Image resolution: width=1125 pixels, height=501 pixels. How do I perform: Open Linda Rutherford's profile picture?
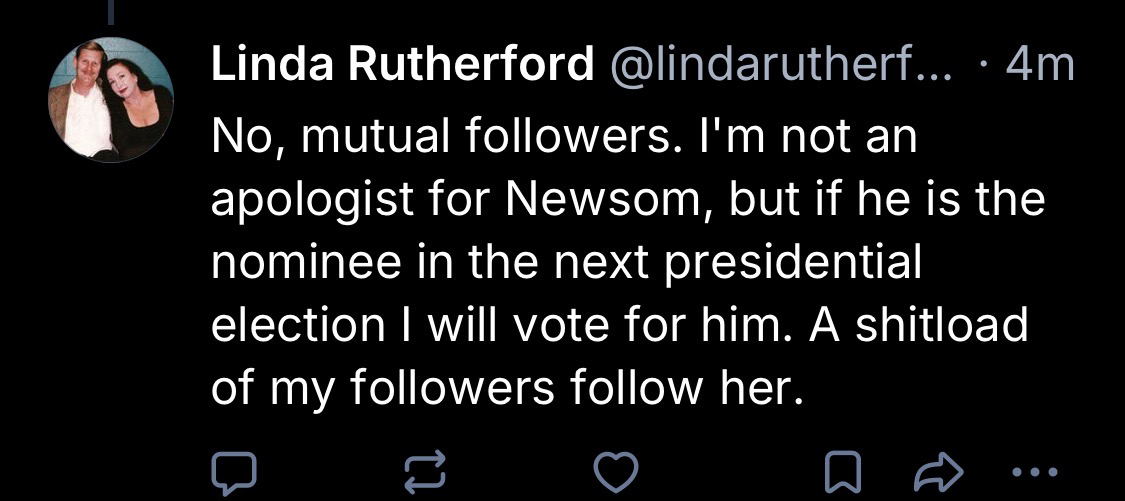[111, 100]
